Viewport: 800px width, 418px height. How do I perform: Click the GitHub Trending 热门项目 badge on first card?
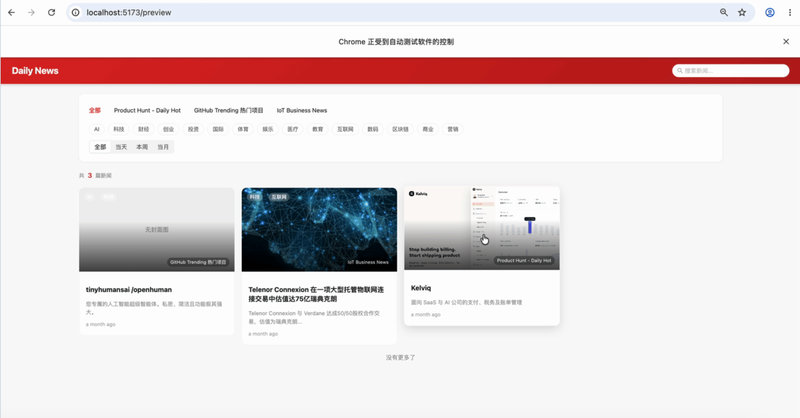coord(198,262)
